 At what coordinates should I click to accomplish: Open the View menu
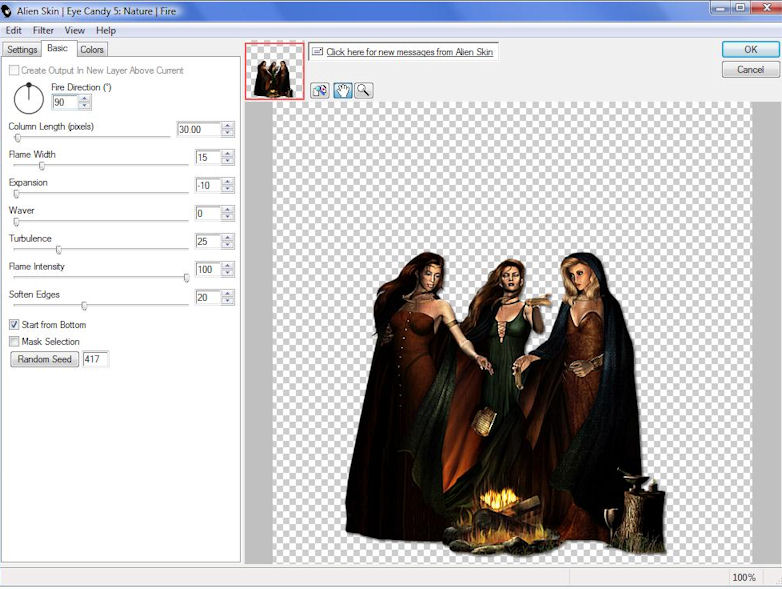[x=74, y=30]
